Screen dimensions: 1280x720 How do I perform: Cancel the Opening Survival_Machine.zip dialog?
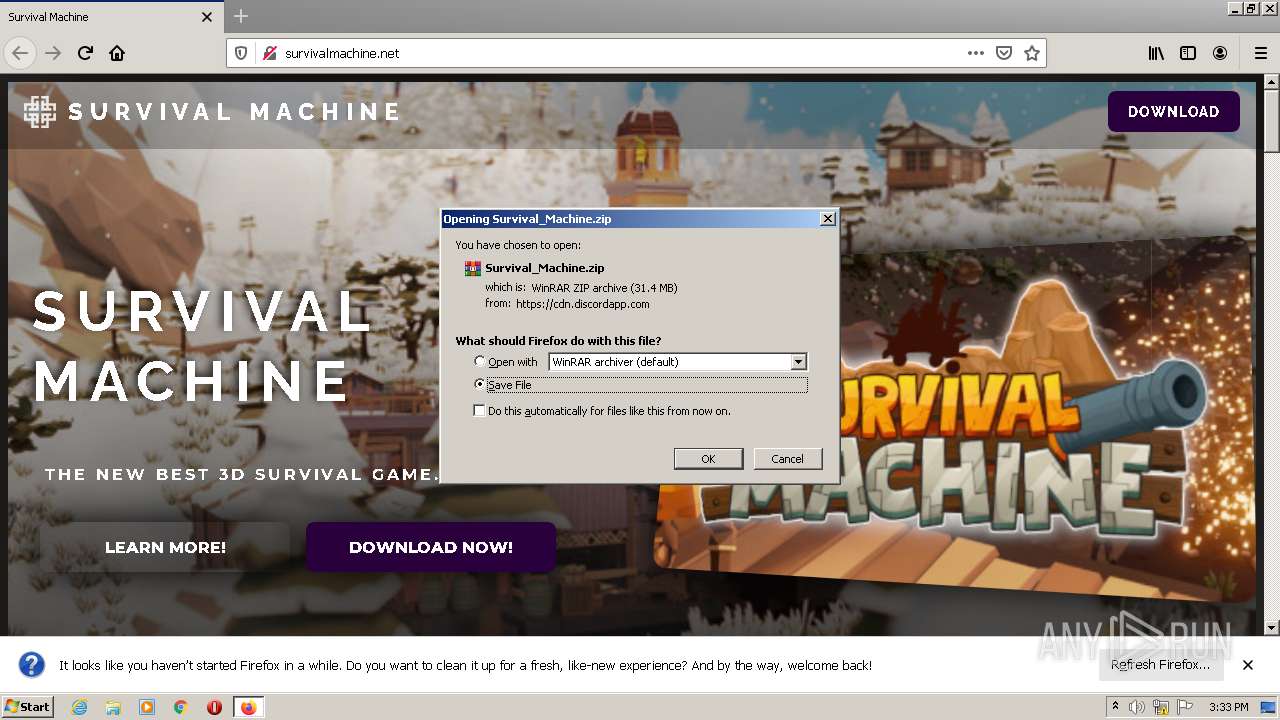coord(787,459)
